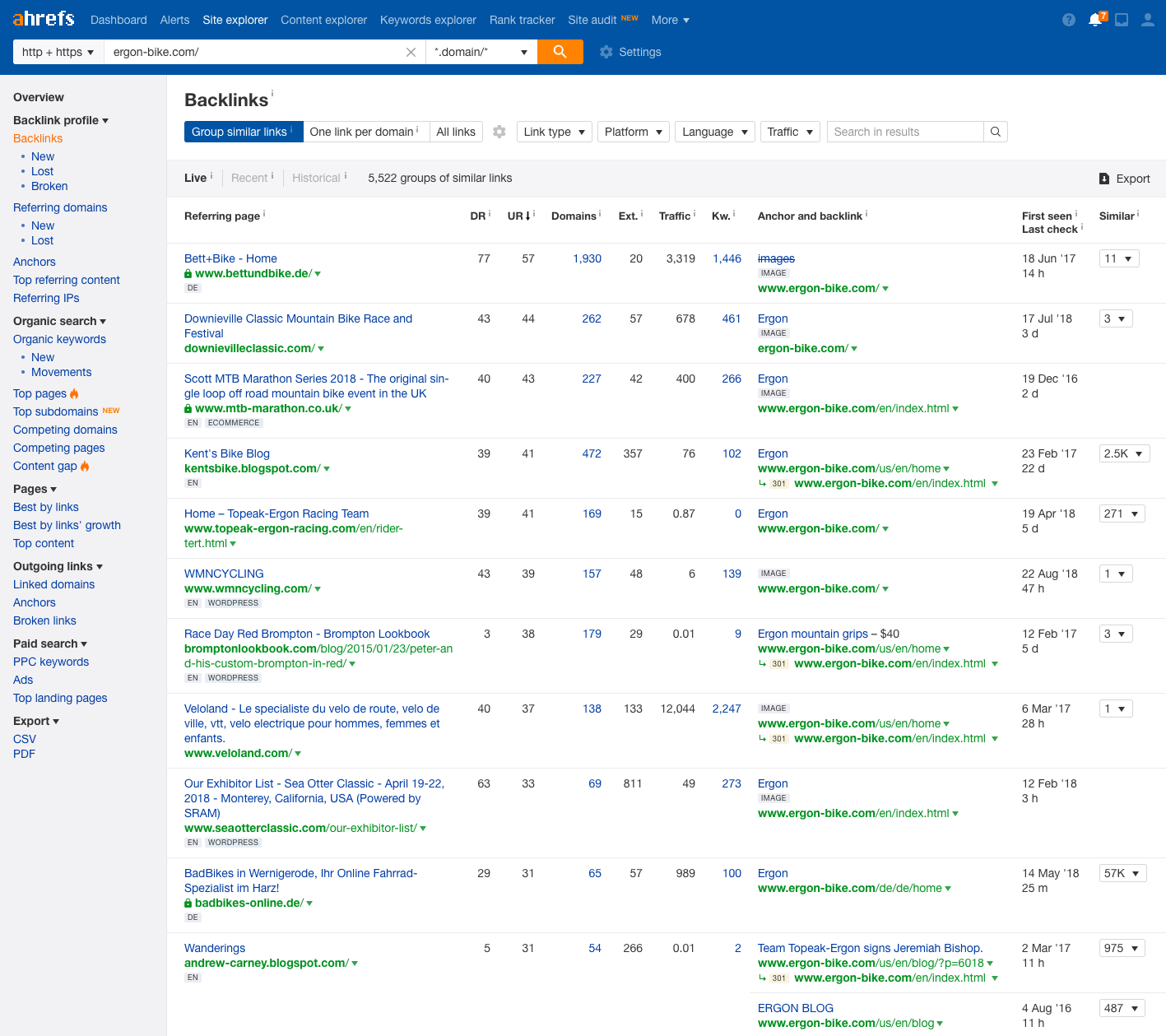The width and height of the screenshot is (1166, 1036).
Task: Open Referring domains in the sidebar
Action: tap(60, 207)
